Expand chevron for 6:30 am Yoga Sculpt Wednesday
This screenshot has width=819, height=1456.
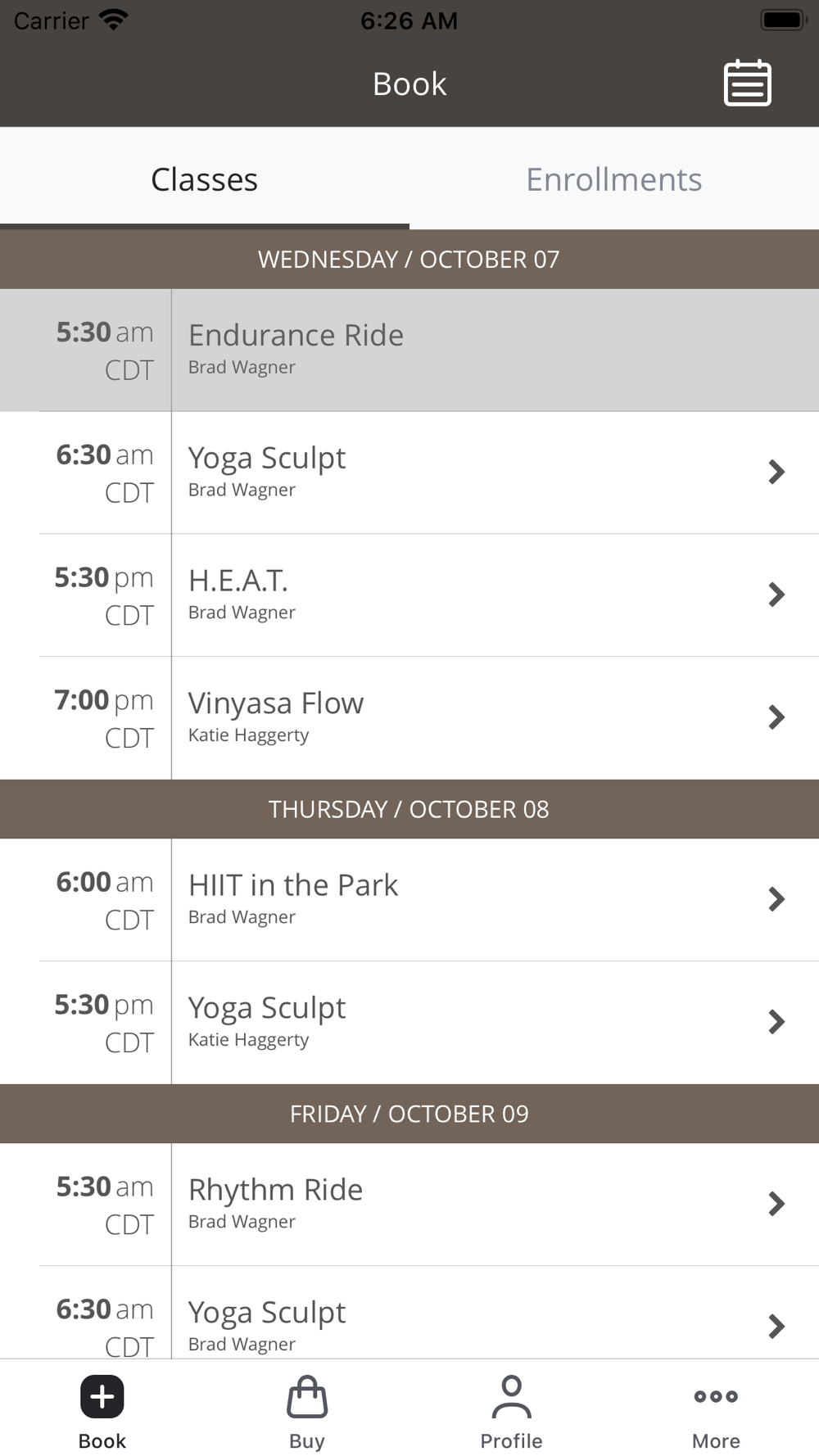tap(776, 472)
